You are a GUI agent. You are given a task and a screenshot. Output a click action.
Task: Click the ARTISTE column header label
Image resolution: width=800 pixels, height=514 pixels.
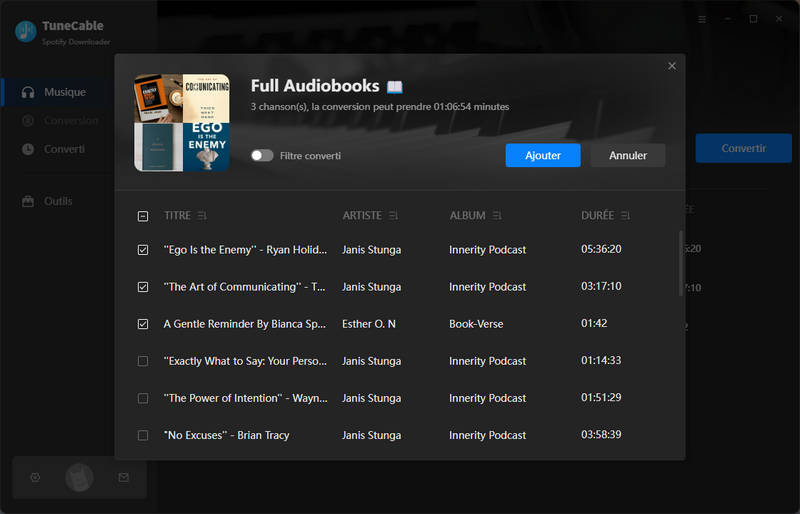pyautogui.click(x=362, y=216)
